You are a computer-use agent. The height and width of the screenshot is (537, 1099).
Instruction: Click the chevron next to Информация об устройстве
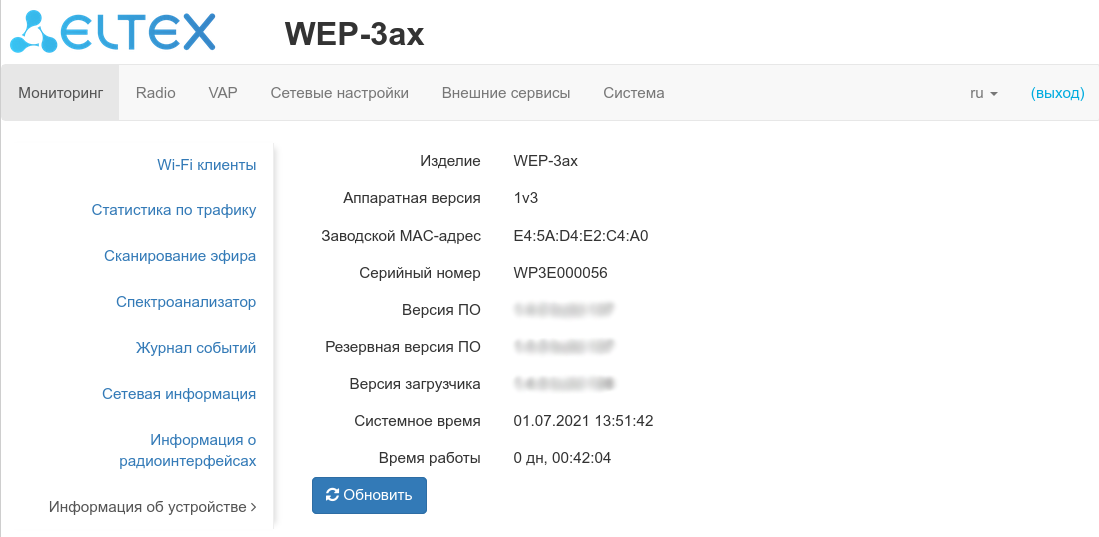(x=253, y=508)
